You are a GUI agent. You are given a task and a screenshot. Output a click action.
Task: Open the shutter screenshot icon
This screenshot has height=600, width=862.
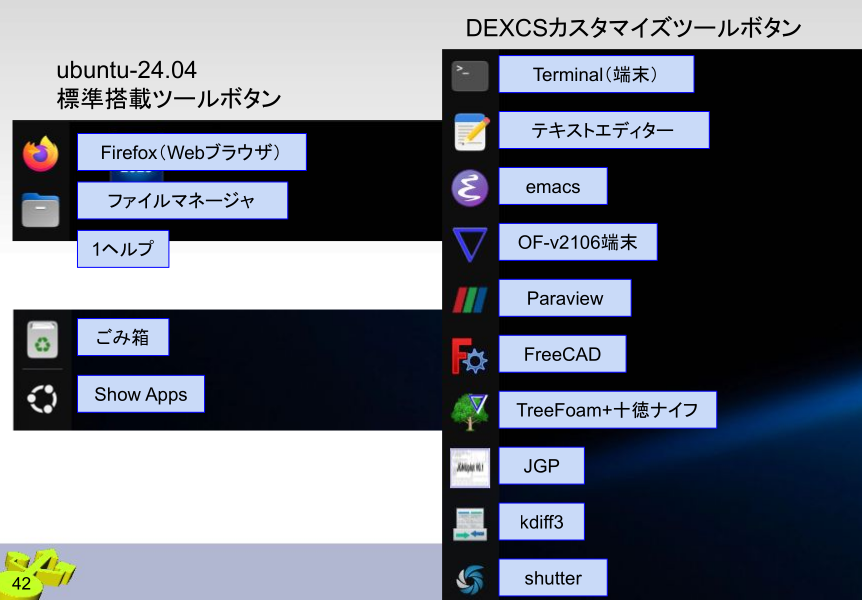click(x=470, y=579)
